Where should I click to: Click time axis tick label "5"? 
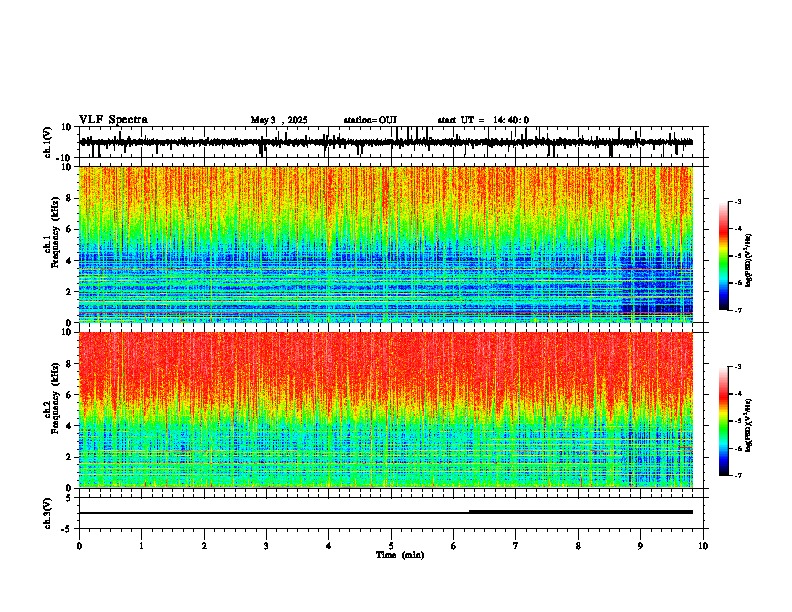(391, 546)
